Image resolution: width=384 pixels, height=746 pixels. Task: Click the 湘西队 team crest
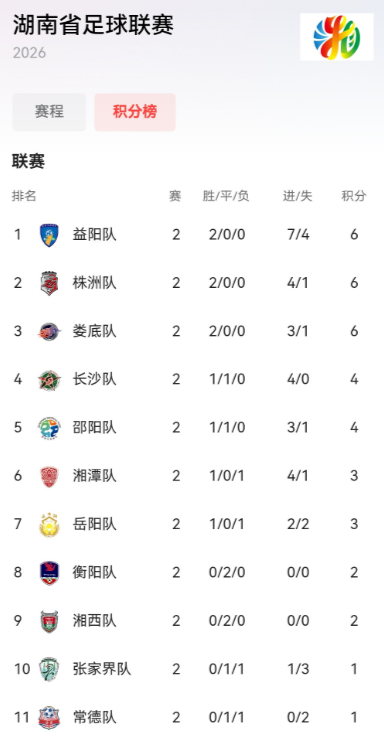click(x=49, y=621)
